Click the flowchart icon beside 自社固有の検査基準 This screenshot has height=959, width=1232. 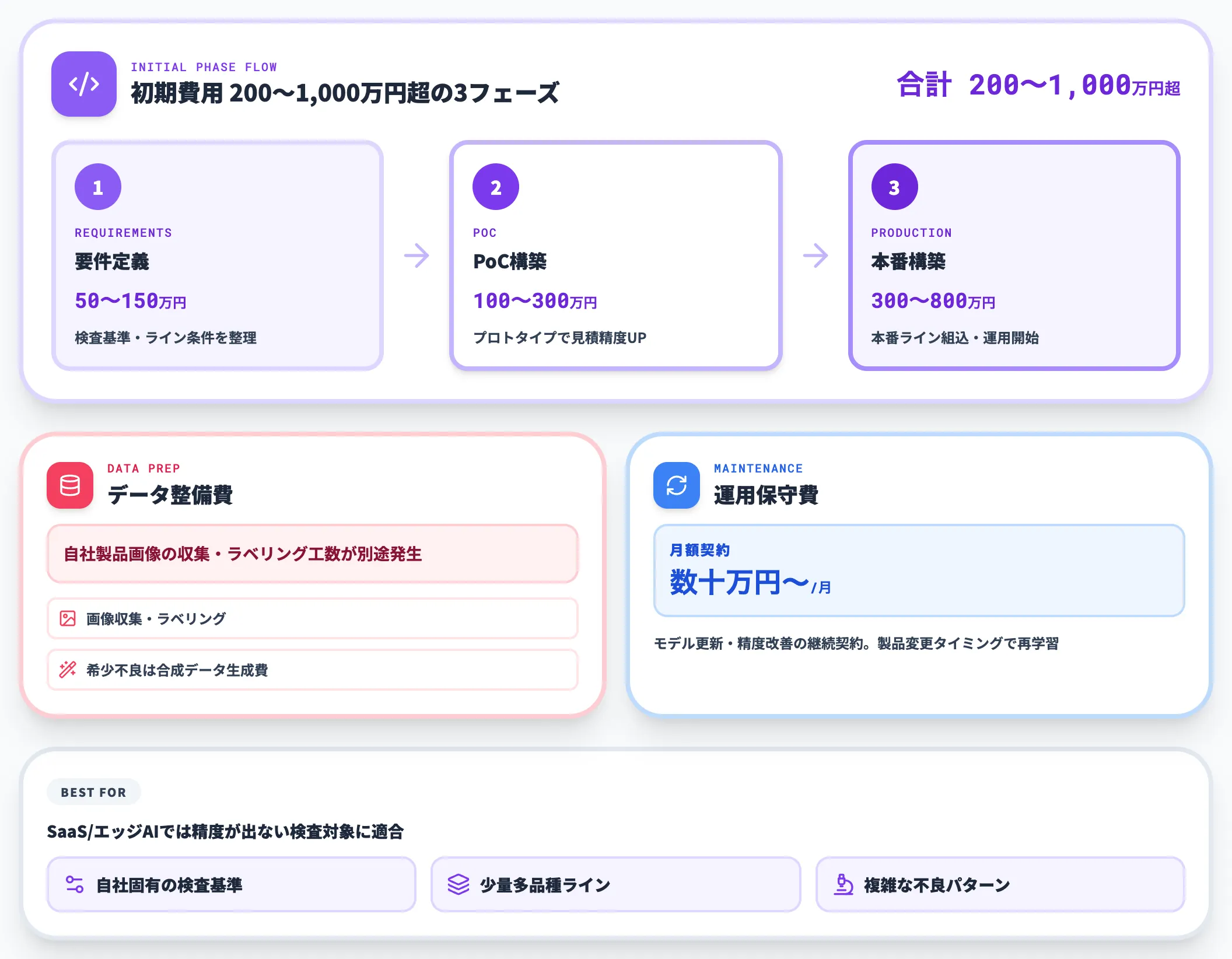(75, 884)
